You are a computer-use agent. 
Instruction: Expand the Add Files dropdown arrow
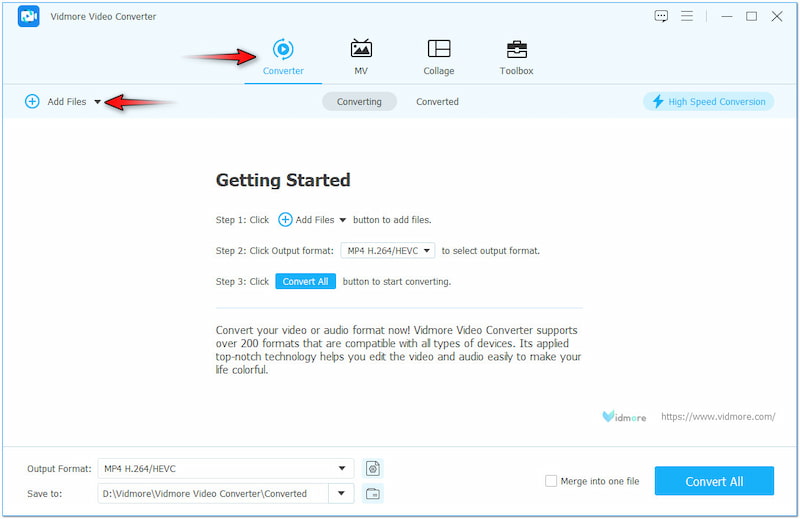pos(97,102)
